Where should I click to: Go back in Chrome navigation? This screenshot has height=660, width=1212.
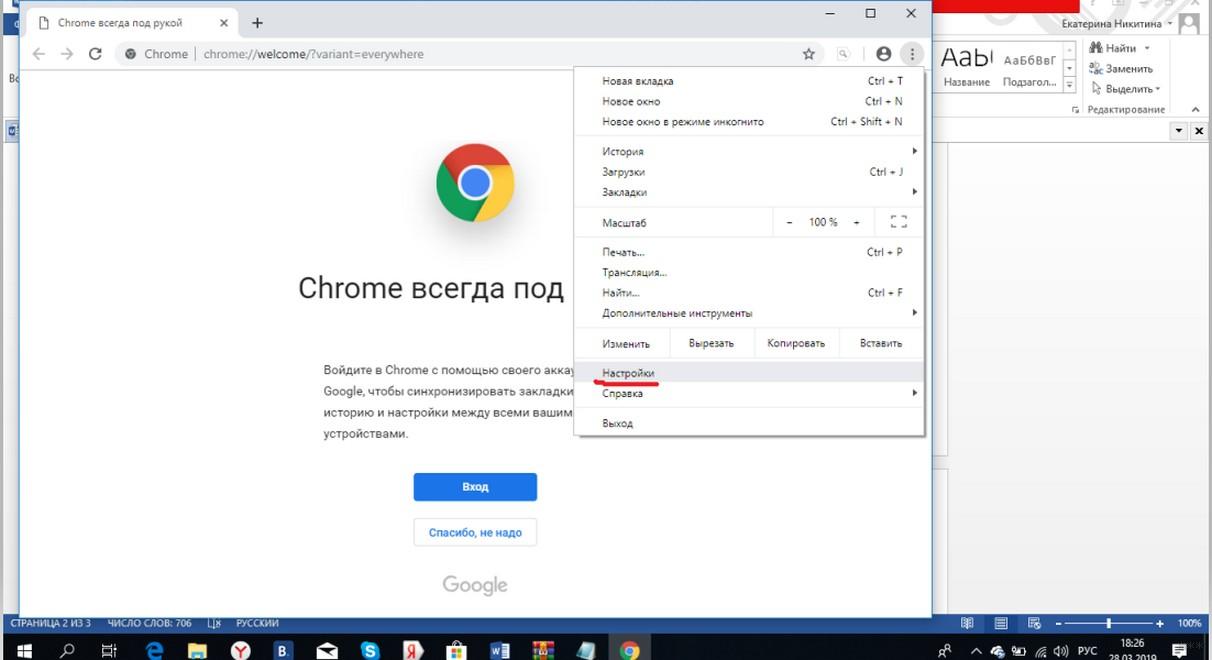(x=39, y=54)
